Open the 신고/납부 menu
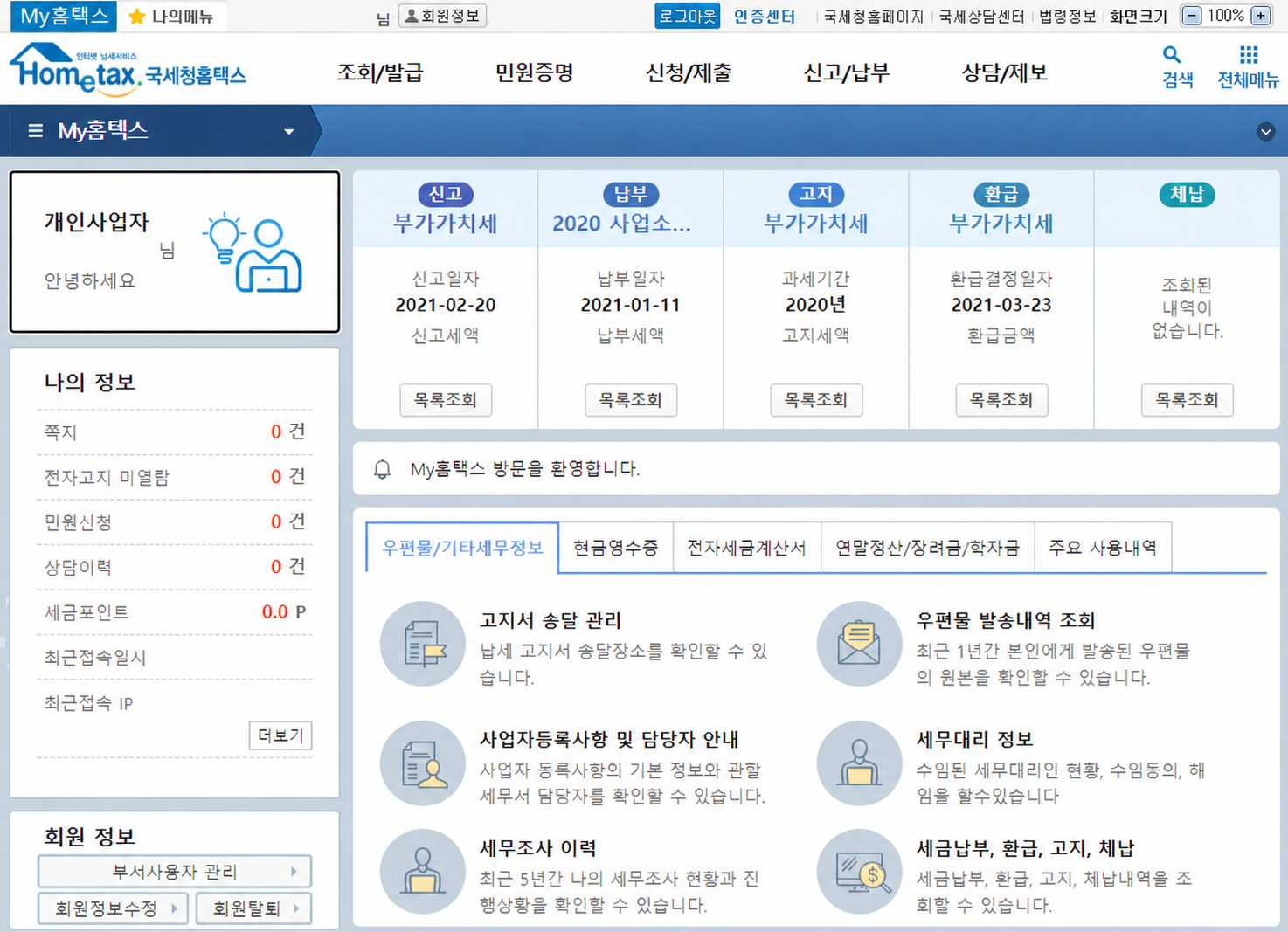The image size is (1288, 932). (x=846, y=73)
